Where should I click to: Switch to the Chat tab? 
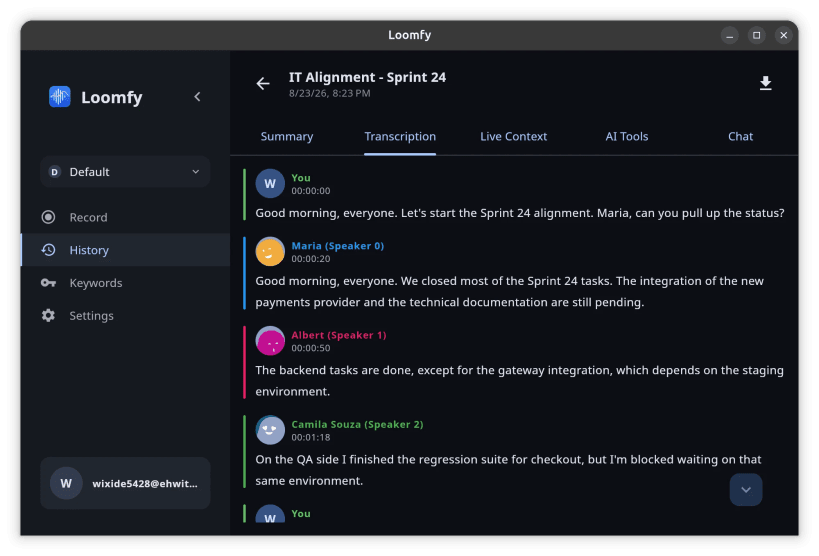tap(740, 136)
